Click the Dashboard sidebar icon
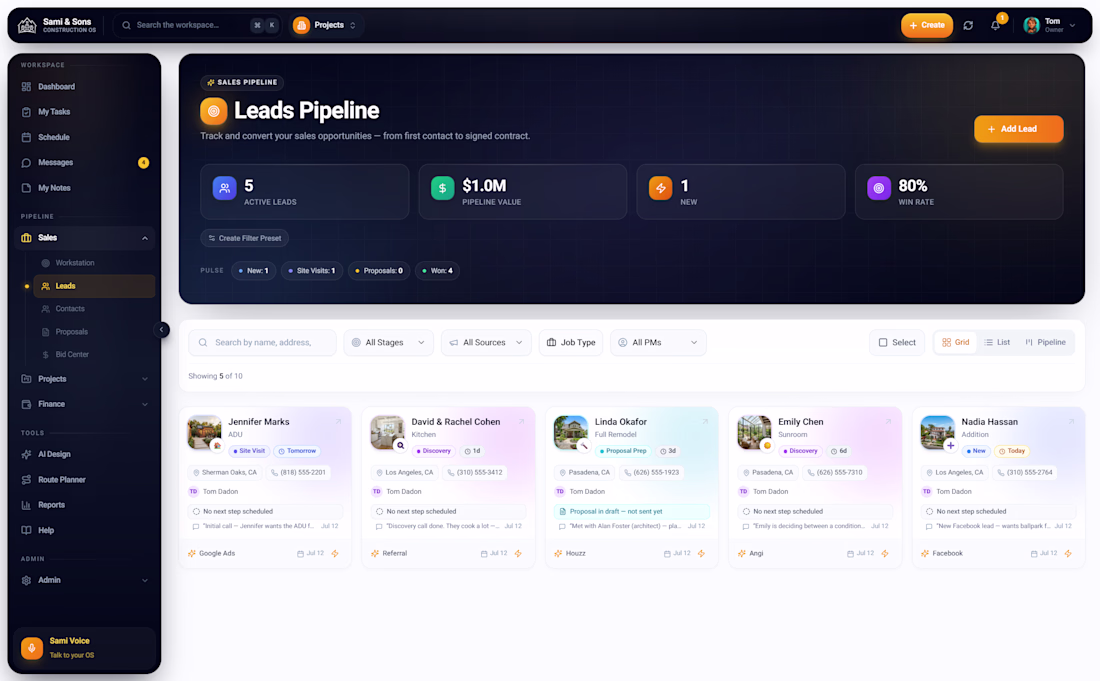The height and width of the screenshot is (681, 1100). 27,87
